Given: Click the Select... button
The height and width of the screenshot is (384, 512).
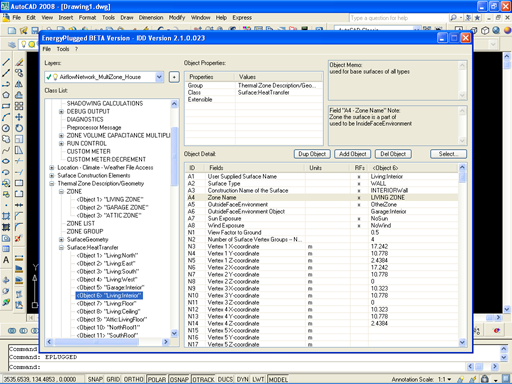Looking at the screenshot, I should click(448, 154).
